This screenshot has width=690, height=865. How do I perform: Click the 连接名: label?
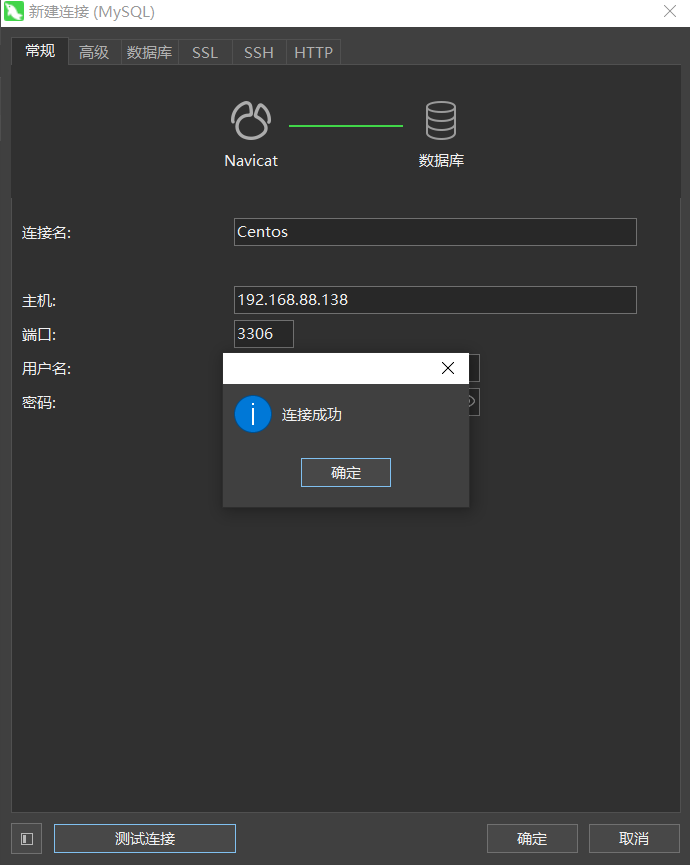[46, 233]
